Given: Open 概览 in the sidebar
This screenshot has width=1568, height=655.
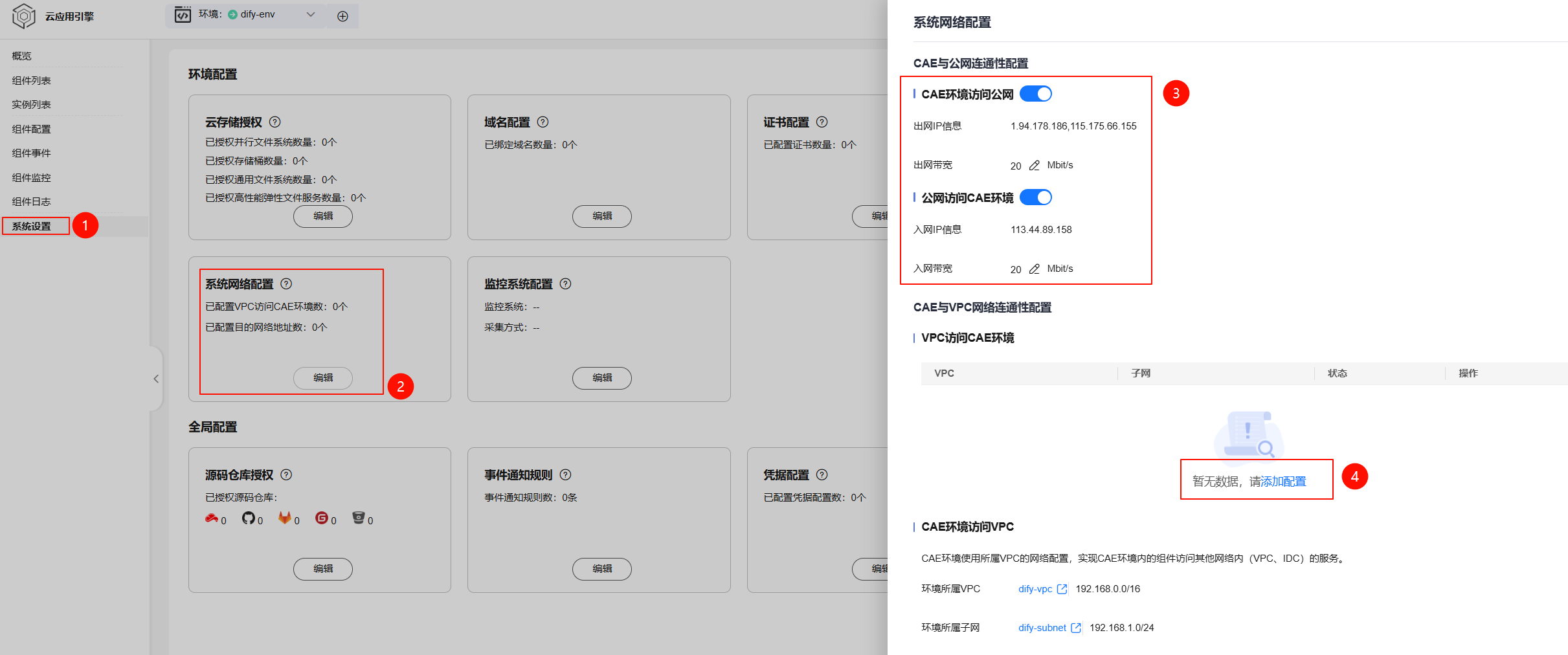Looking at the screenshot, I should click(x=22, y=56).
